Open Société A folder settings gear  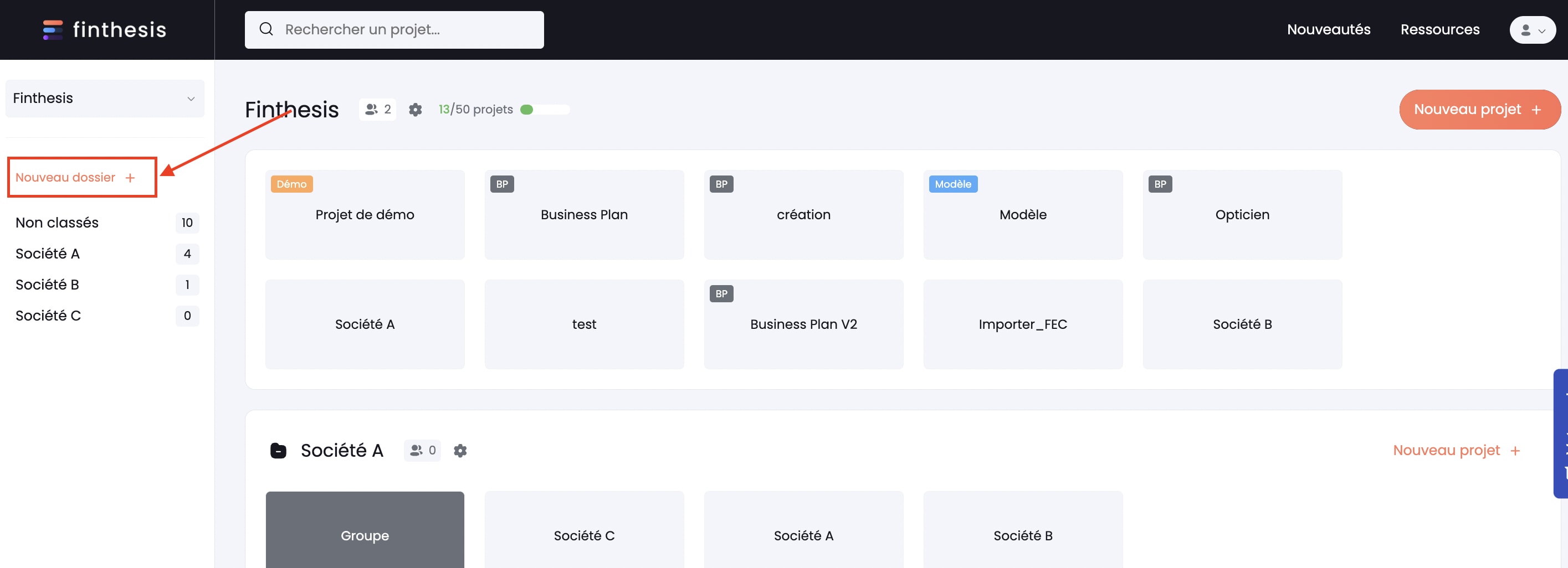pyautogui.click(x=460, y=450)
